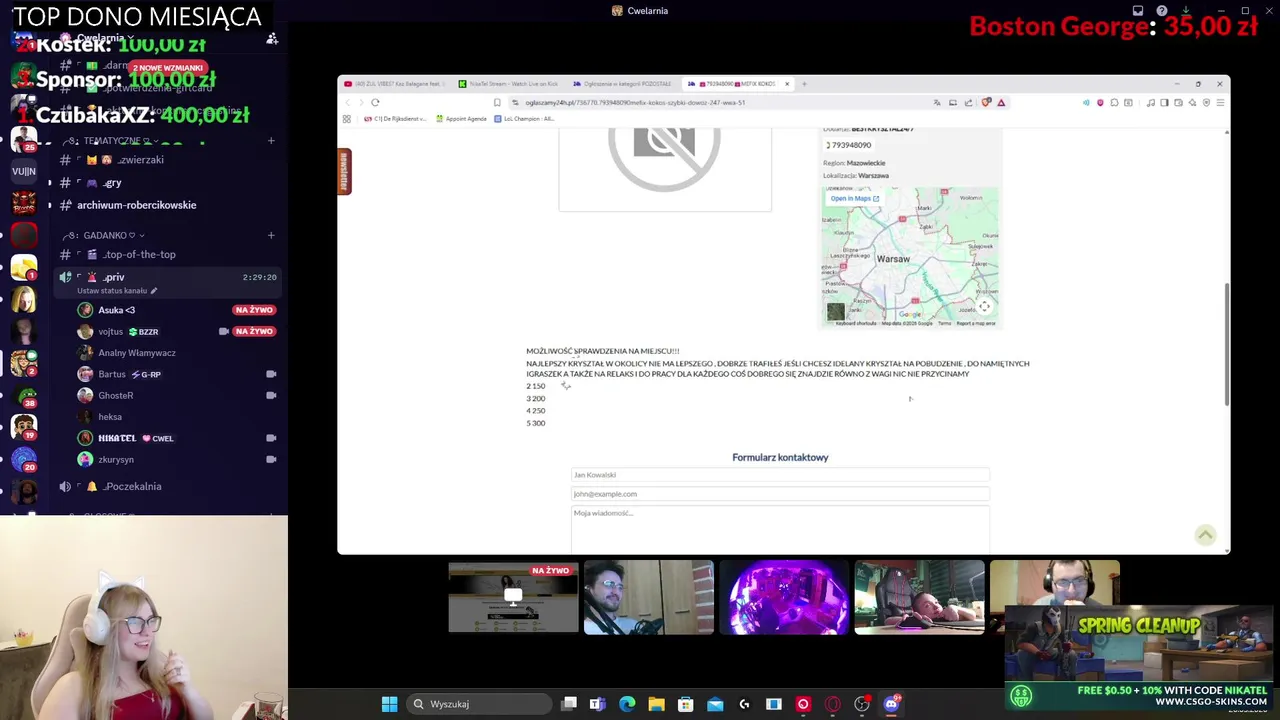Screen dimensions: 1280x720
Task: Open the purple fisheye webcam tile
Action: pos(784,597)
